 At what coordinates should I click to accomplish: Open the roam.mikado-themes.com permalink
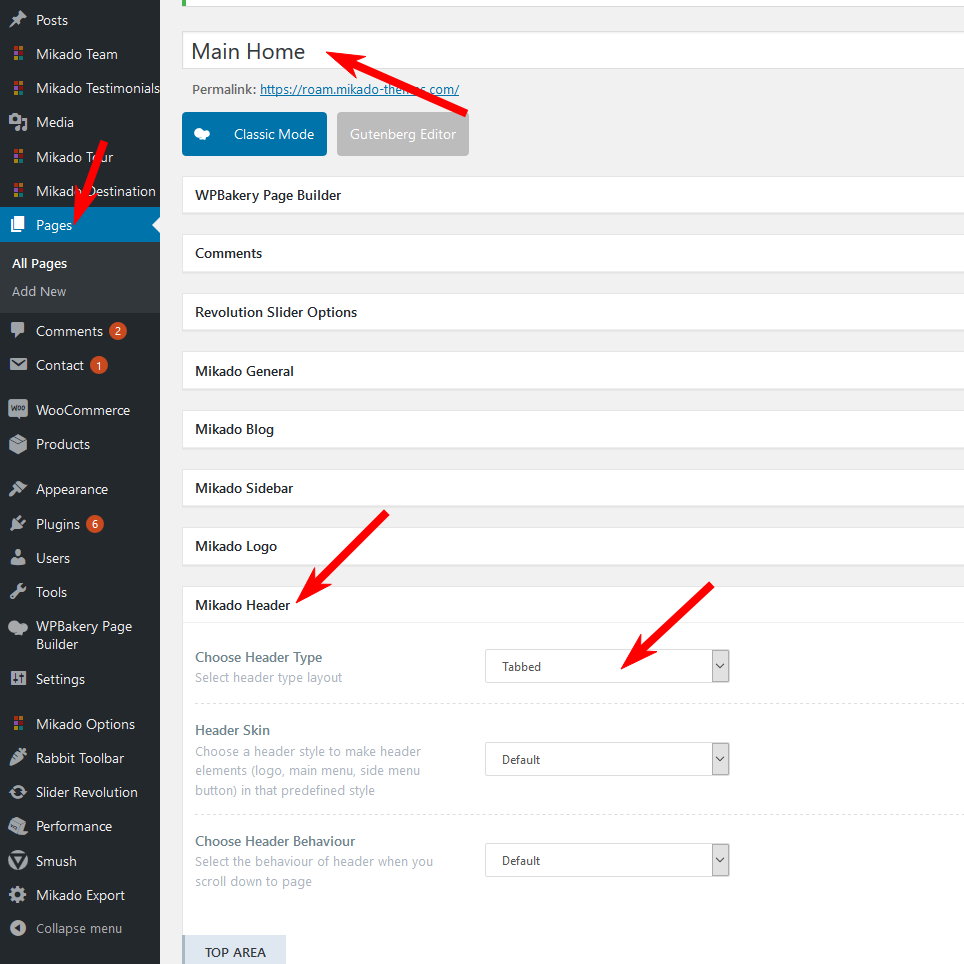[x=360, y=90]
